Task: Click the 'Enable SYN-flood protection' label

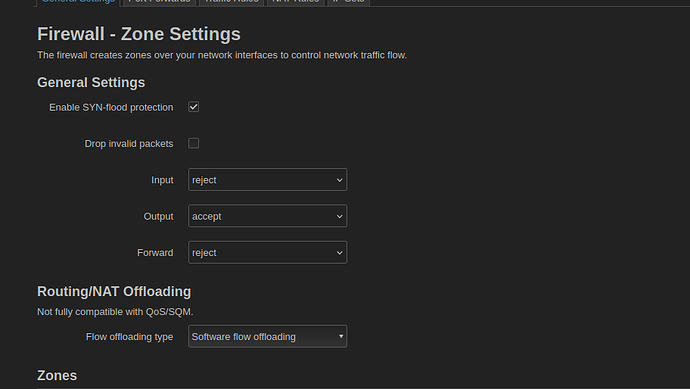Action: point(111,107)
